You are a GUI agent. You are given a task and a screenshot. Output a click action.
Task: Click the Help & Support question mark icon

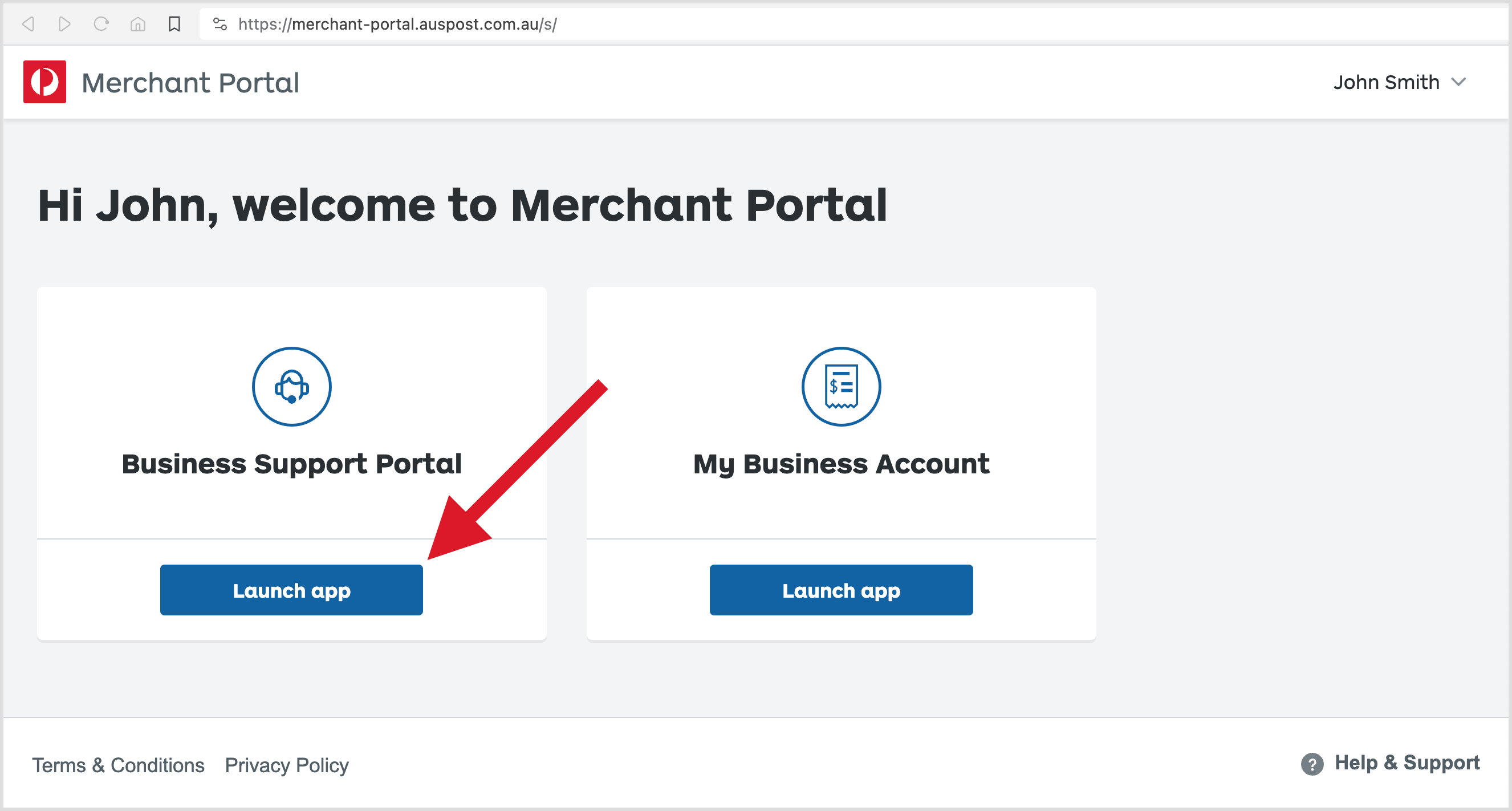1312,764
